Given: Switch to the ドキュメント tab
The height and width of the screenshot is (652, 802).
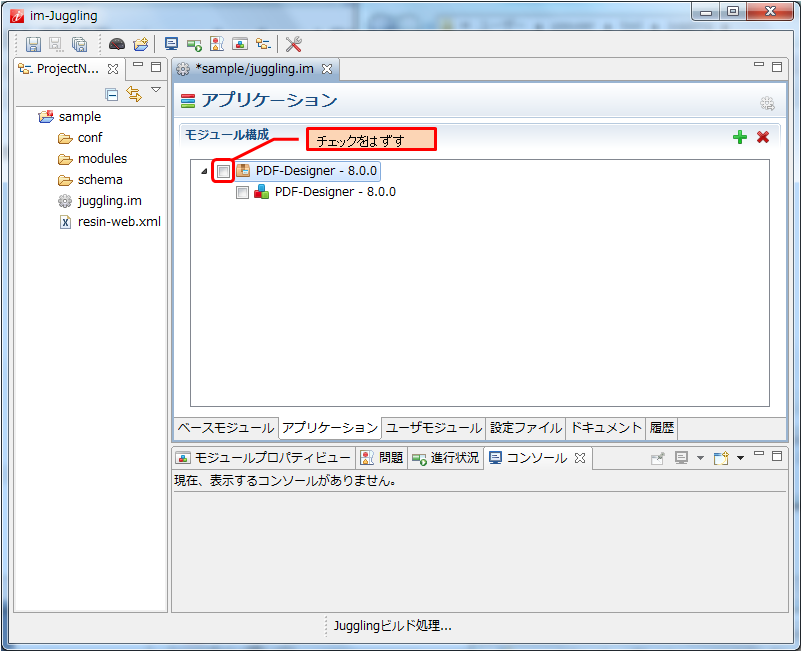Looking at the screenshot, I should click(606, 428).
